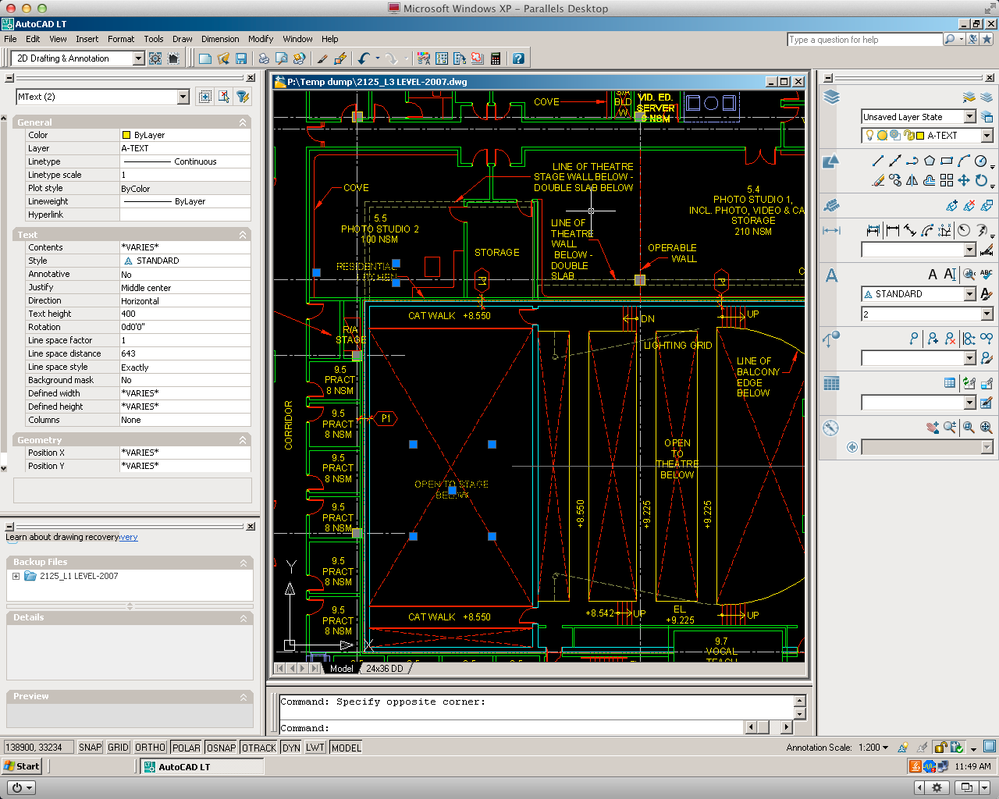
Task: Click the Insert Table icon
Action: coord(949,383)
